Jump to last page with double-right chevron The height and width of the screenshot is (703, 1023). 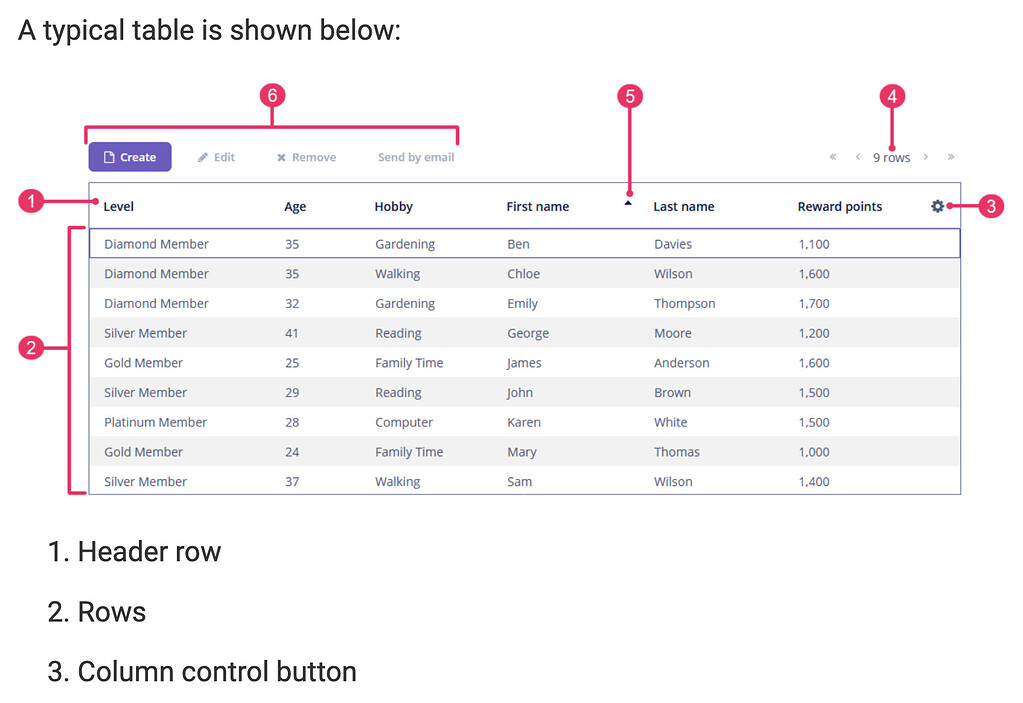950,157
